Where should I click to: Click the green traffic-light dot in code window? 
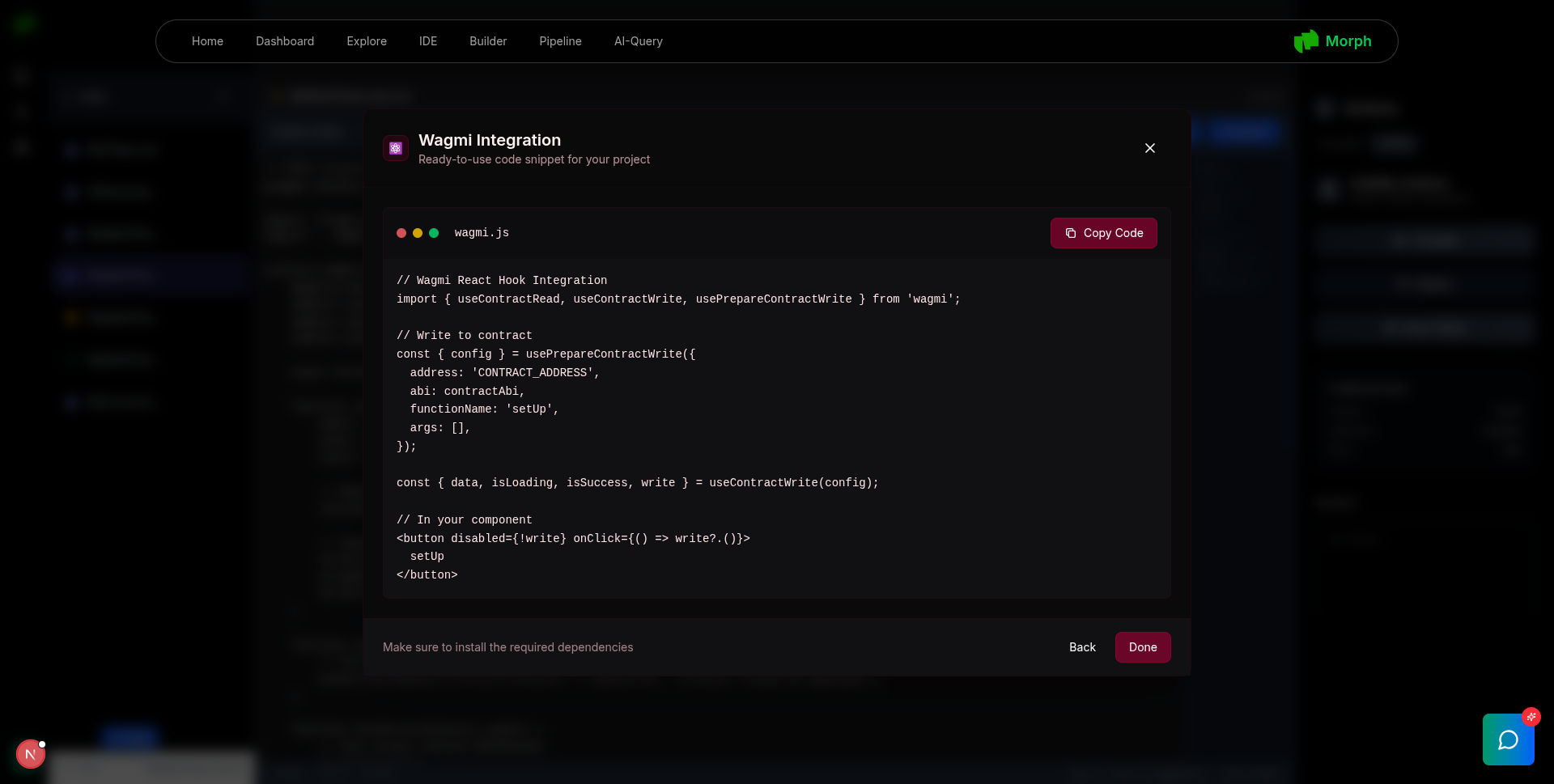433,233
